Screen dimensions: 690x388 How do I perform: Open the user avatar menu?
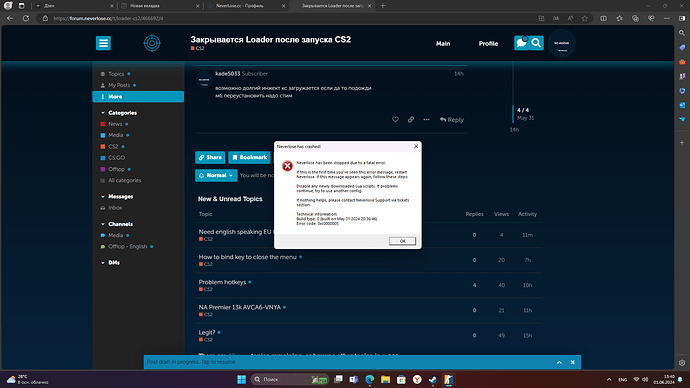click(562, 43)
